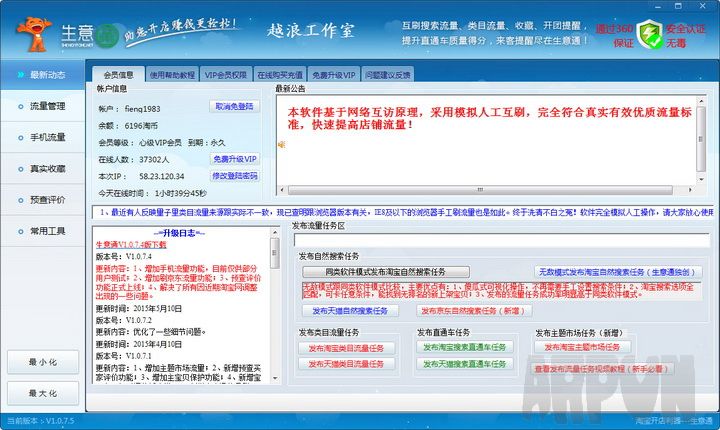Click upgrade log scrollbar thumb

[275, 253]
